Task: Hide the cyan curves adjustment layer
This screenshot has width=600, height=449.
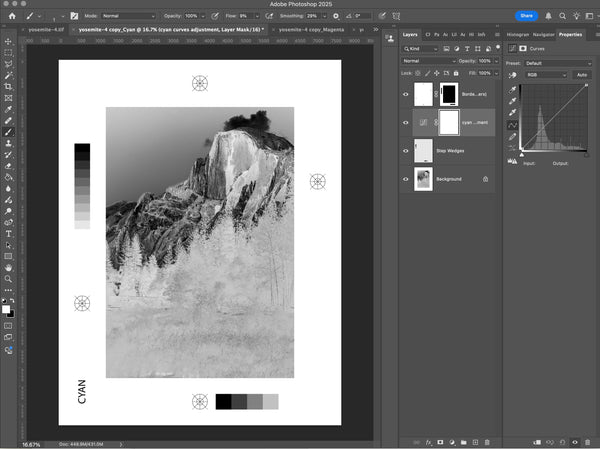Action: pyautogui.click(x=406, y=122)
